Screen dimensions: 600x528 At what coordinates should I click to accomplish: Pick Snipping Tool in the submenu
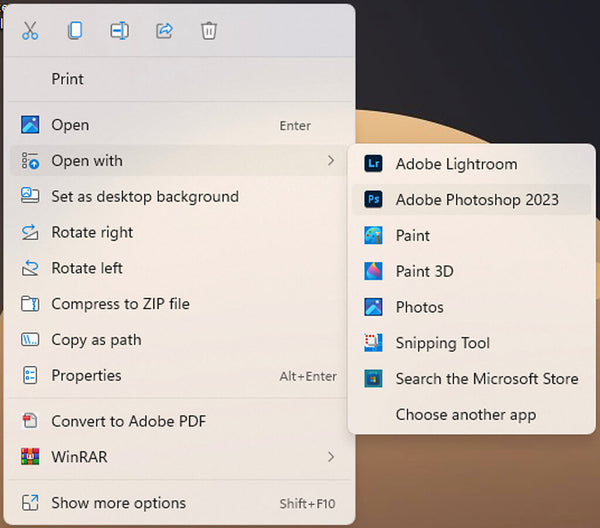(442, 343)
